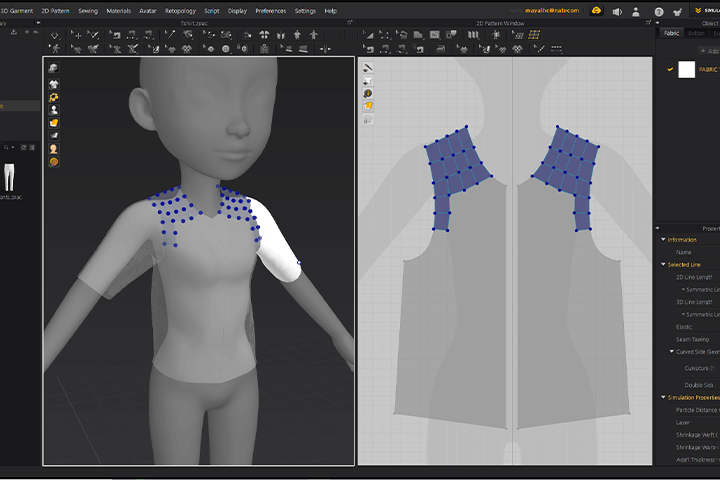Toggle avatar display in 3D viewport
The height and width of the screenshot is (480, 720).
[54, 110]
